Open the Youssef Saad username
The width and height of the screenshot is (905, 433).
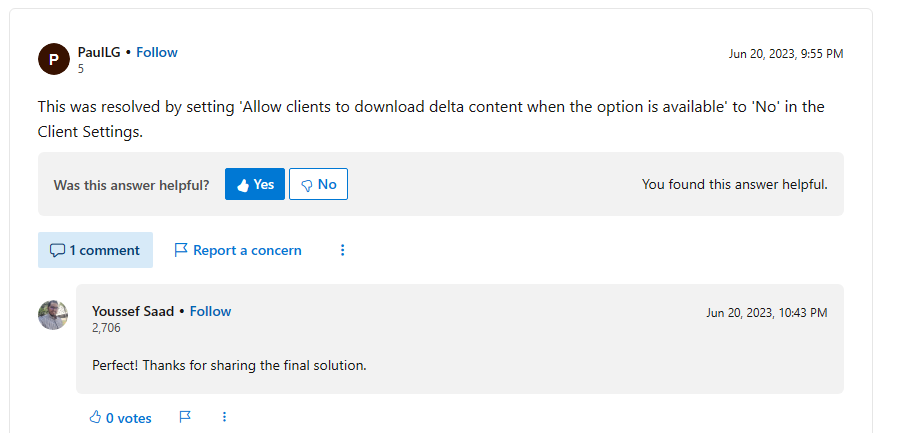pyautogui.click(x=133, y=311)
